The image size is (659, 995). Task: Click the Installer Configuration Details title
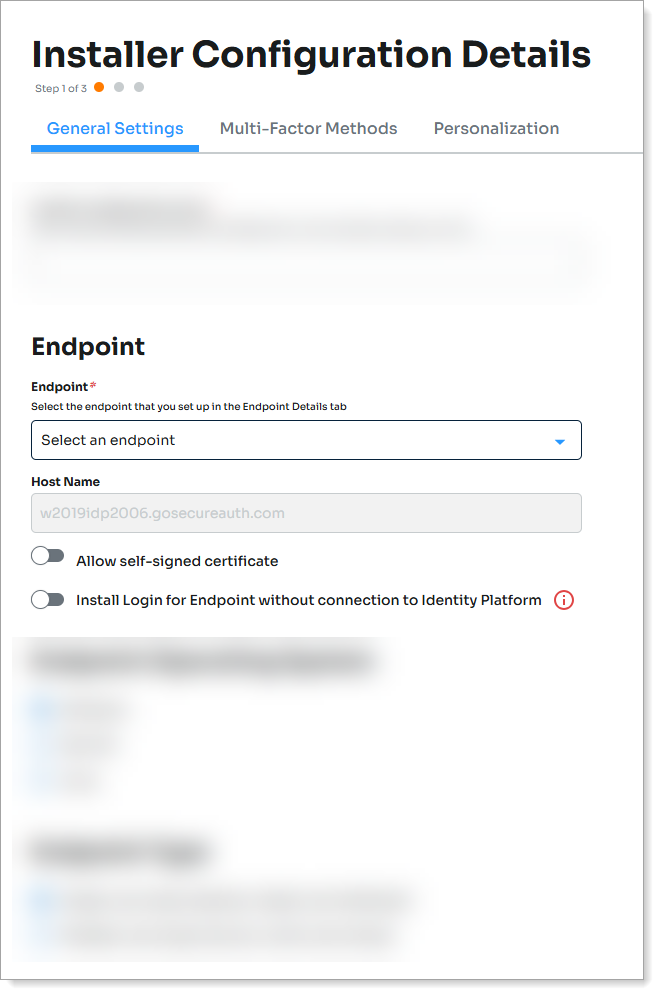click(311, 54)
